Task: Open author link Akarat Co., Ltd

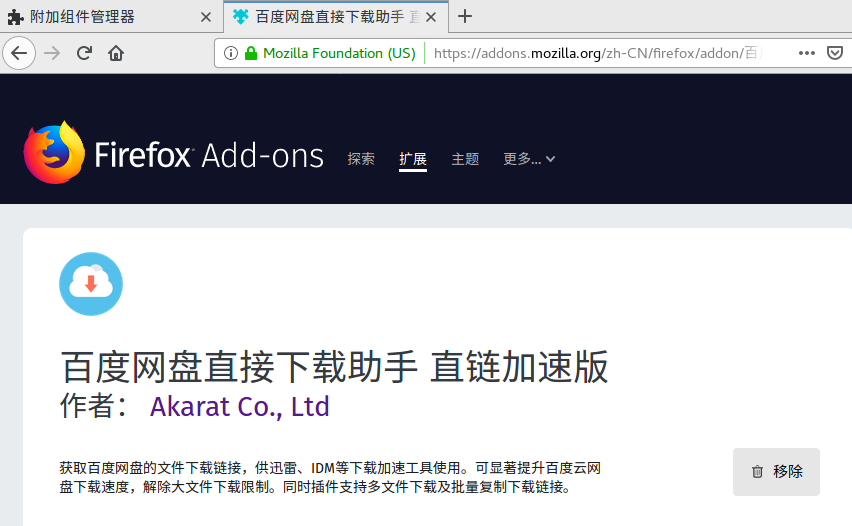Action: click(x=240, y=406)
